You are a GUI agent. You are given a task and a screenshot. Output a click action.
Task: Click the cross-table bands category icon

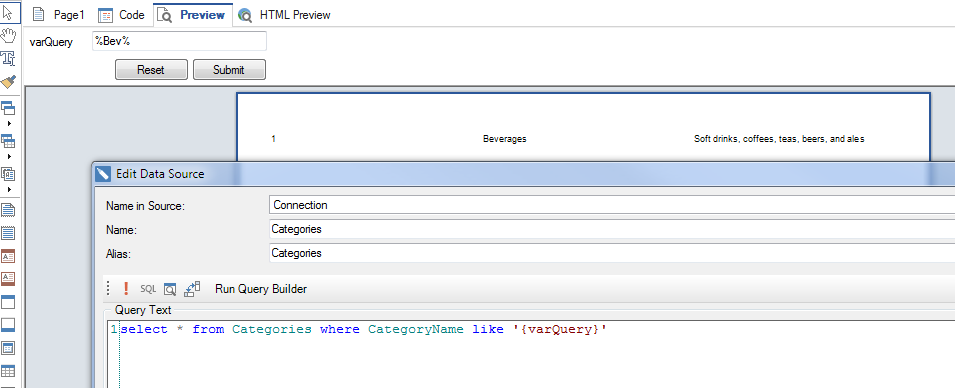pyautogui.click(x=9, y=141)
